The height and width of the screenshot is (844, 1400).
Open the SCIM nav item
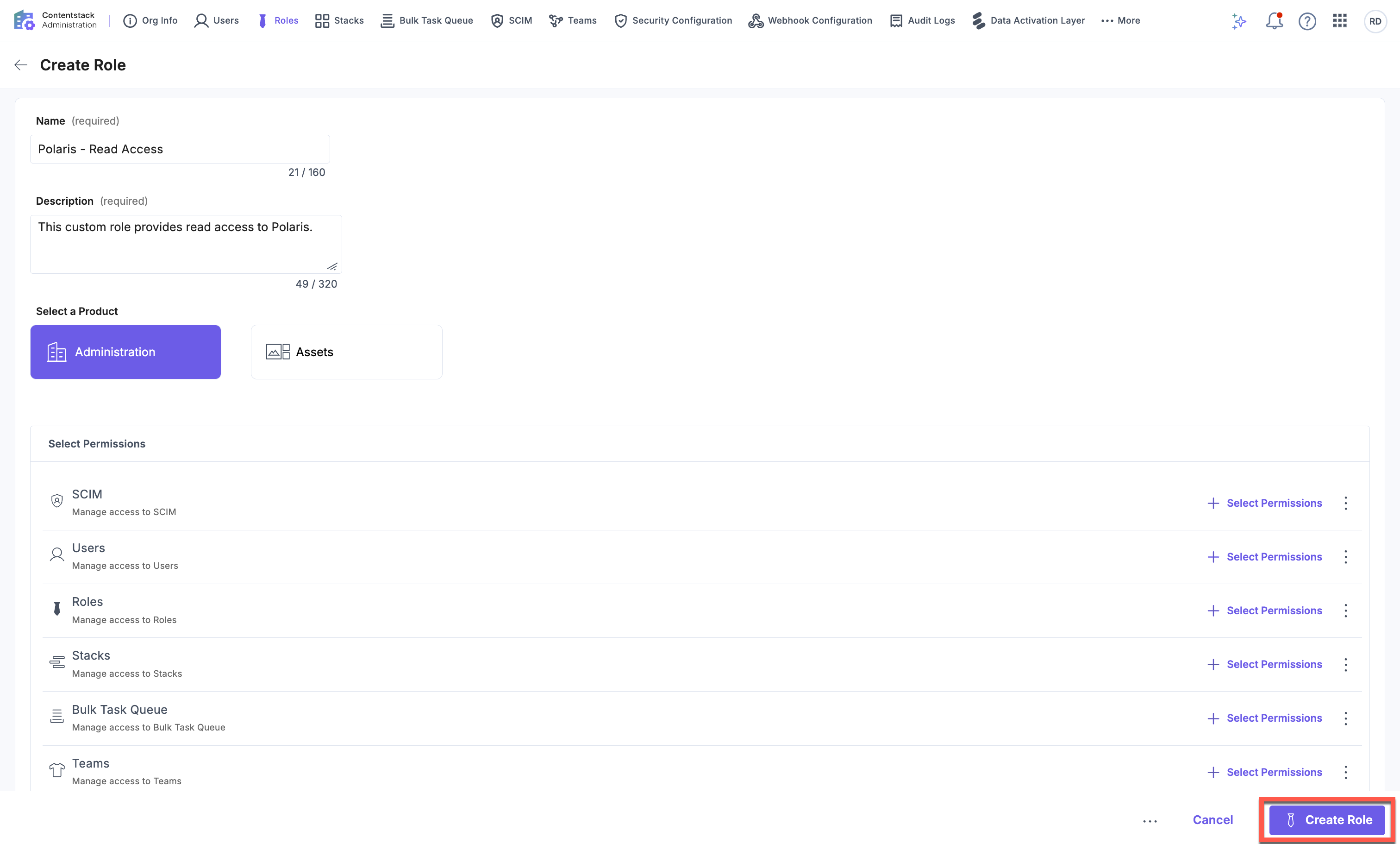coord(512,20)
